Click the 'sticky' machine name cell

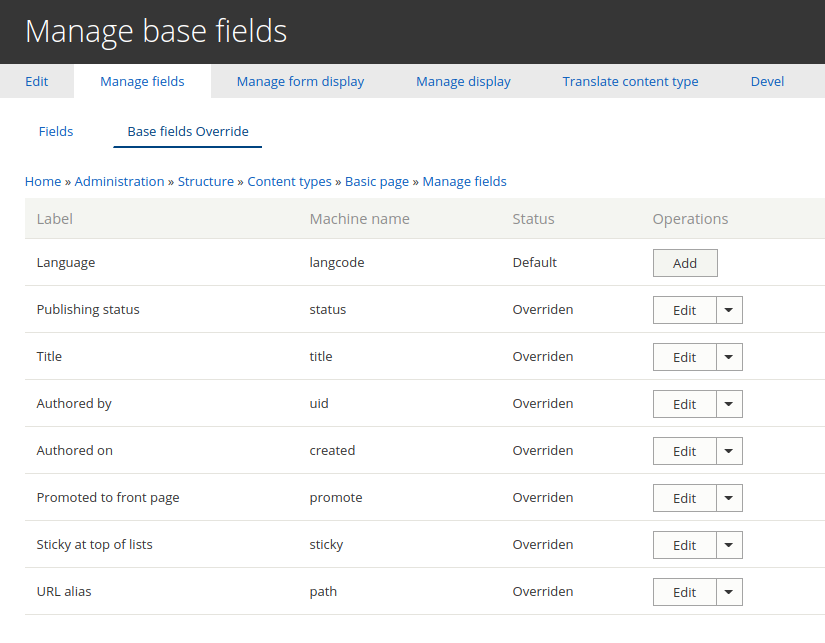point(326,545)
